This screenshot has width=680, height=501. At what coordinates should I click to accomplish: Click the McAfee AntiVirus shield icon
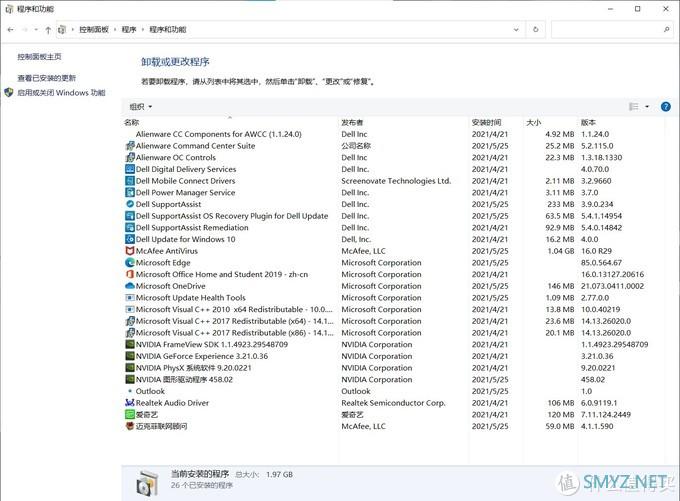(x=130, y=251)
